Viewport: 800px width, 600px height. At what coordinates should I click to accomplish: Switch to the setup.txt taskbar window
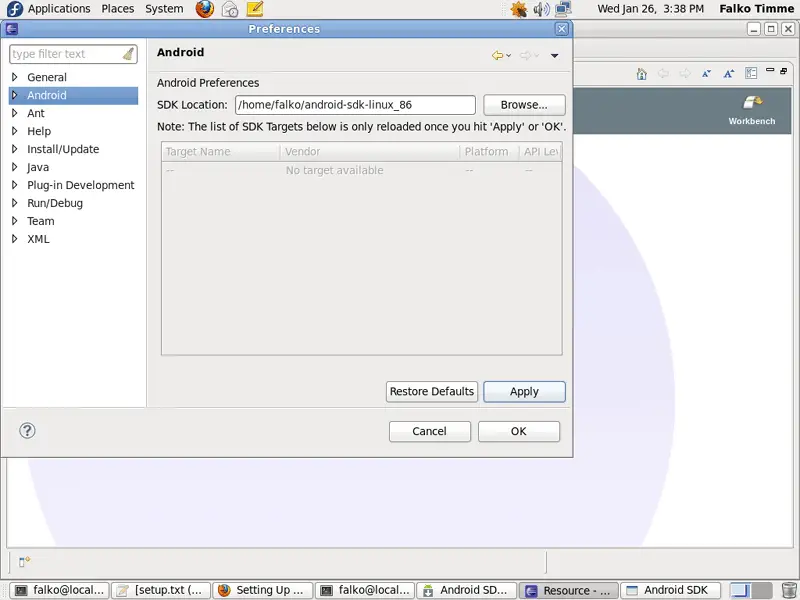pyautogui.click(x=161, y=590)
